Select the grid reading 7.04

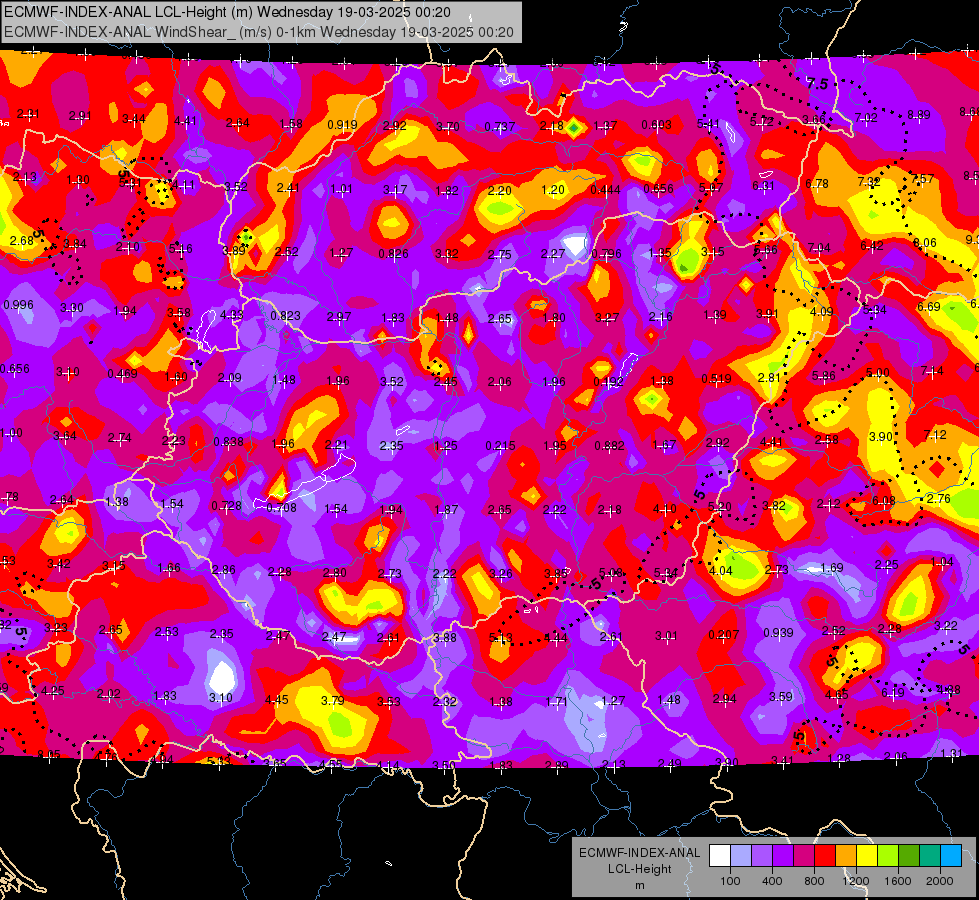(x=819, y=248)
